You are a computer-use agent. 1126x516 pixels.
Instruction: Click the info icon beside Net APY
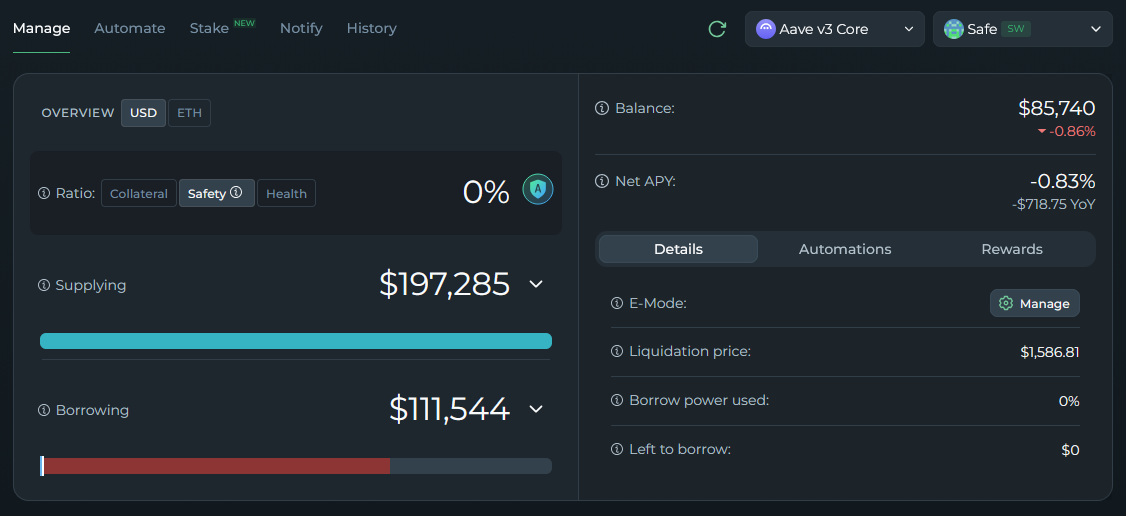pos(602,181)
